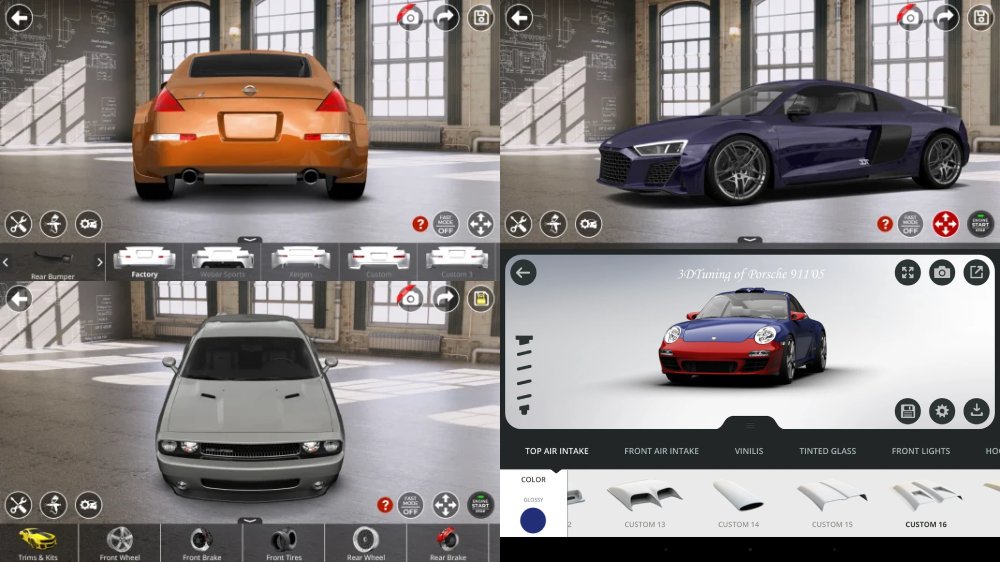Save the purple Audi build

point(982,17)
